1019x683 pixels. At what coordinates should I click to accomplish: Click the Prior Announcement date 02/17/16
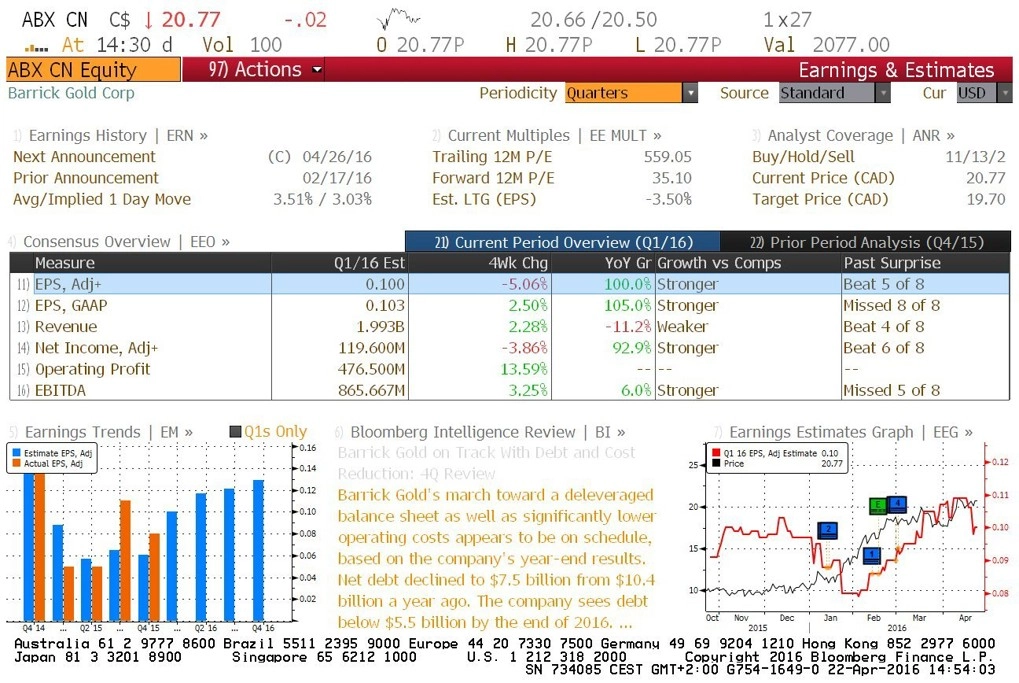(337, 178)
